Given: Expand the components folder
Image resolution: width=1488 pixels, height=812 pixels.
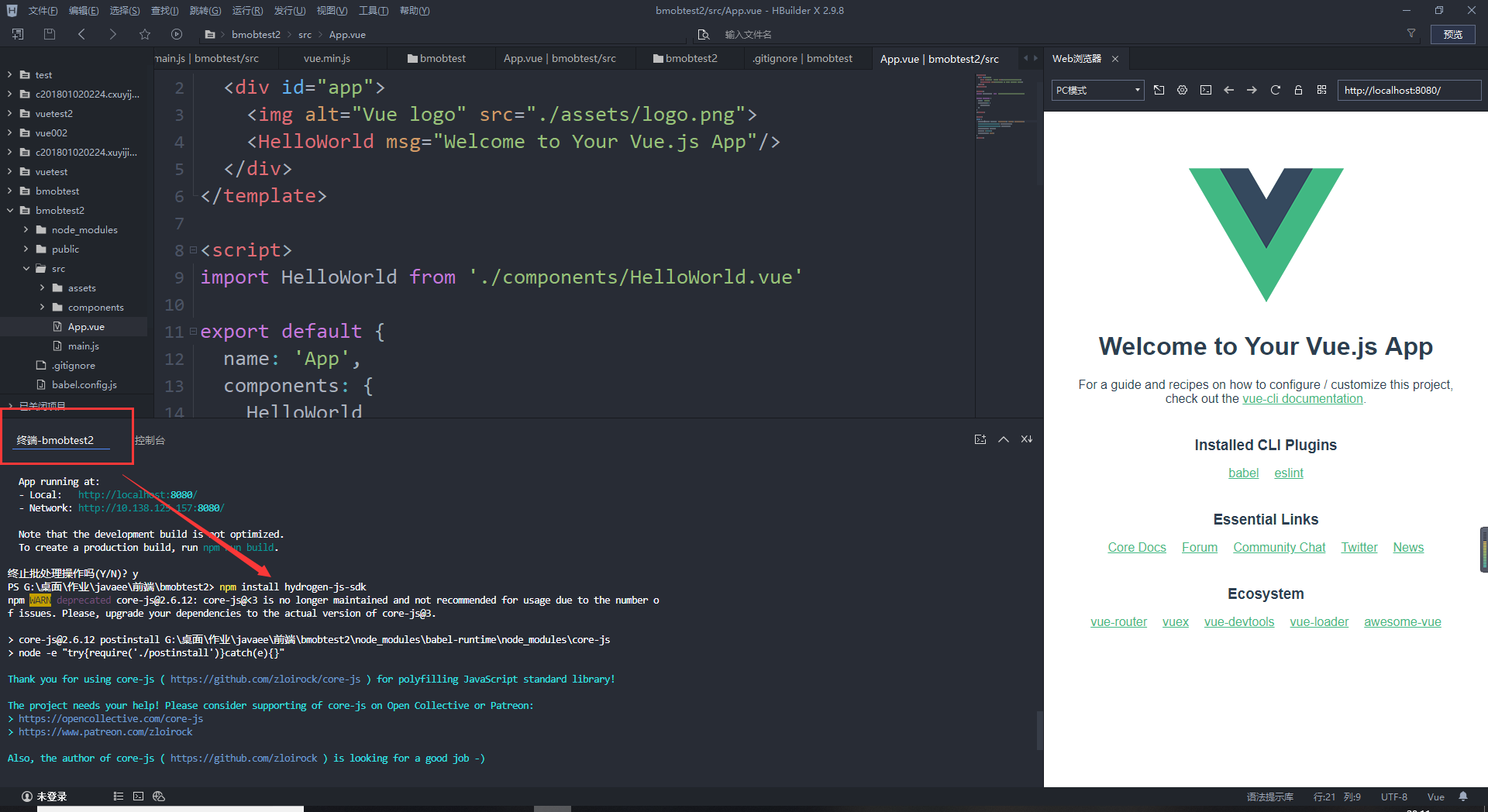Looking at the screenshot, I should 42,308.
